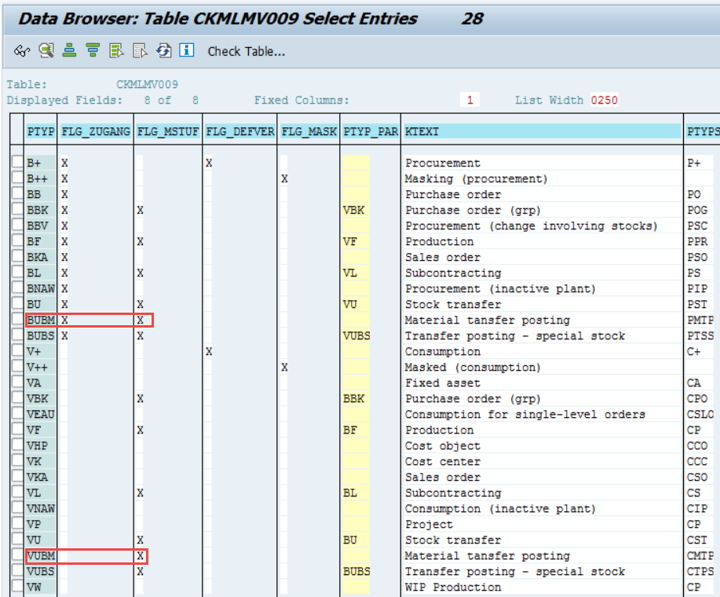Image resolution: width=720 pixels, height=597 pixels.
Task: Open the blue Information icon
Action: 186,50
